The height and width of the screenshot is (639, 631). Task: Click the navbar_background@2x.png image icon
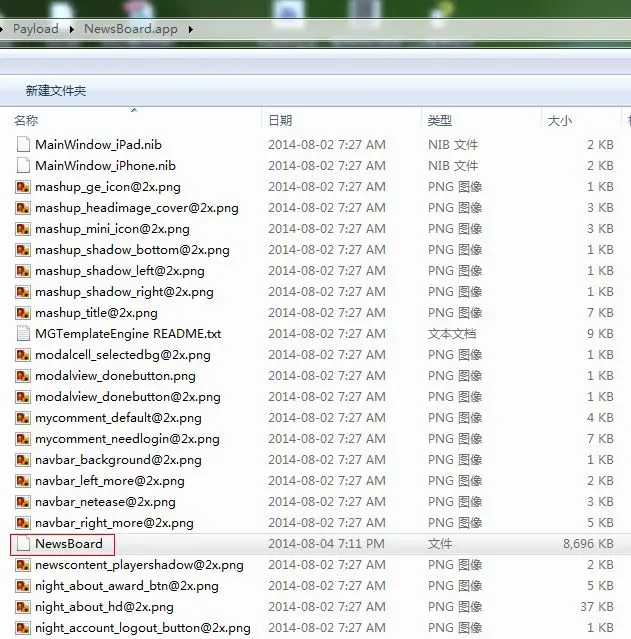(23, 460)
